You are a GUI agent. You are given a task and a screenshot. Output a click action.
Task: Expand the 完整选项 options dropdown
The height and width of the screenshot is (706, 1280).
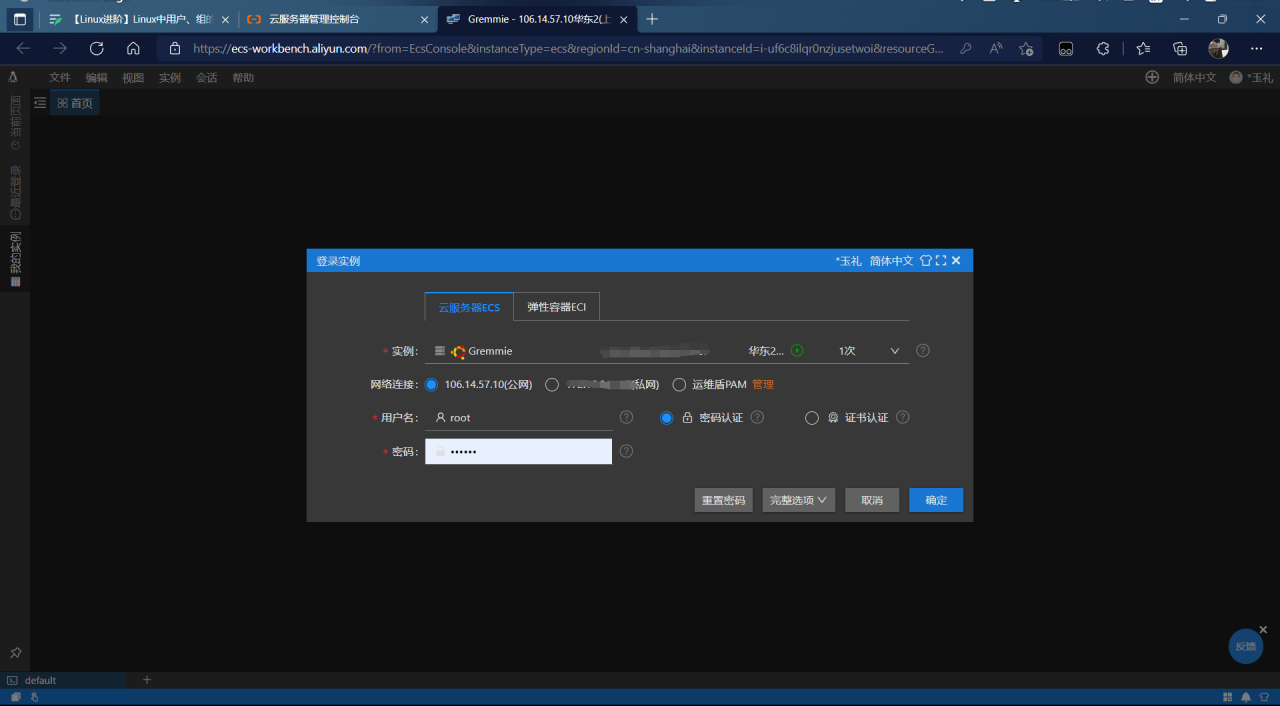[799, 500]
